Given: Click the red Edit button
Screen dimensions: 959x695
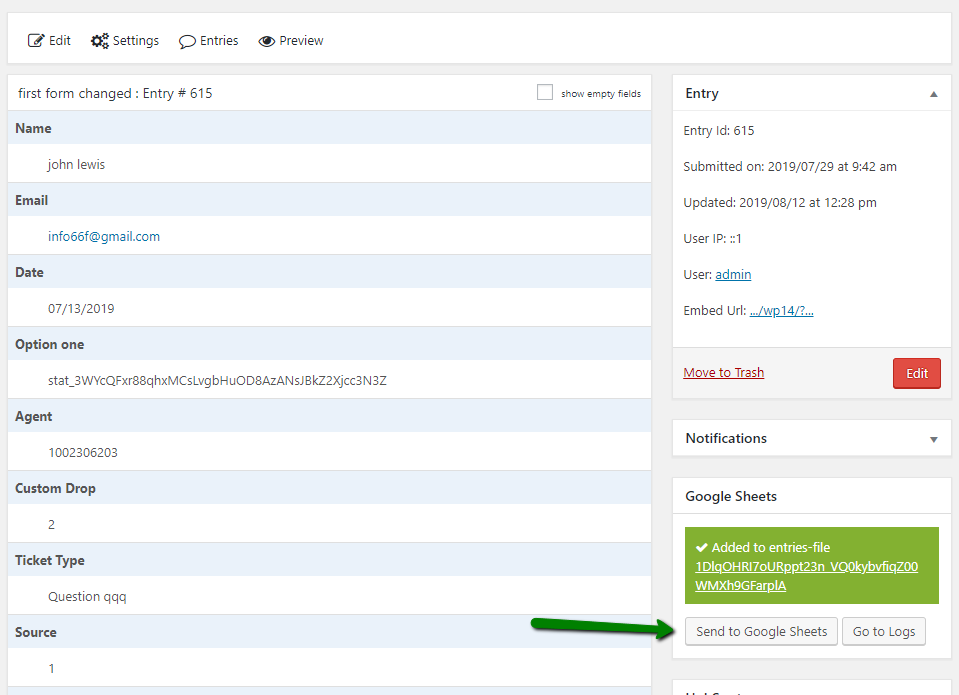Looking at the screenshot, I should coord(916,373).
